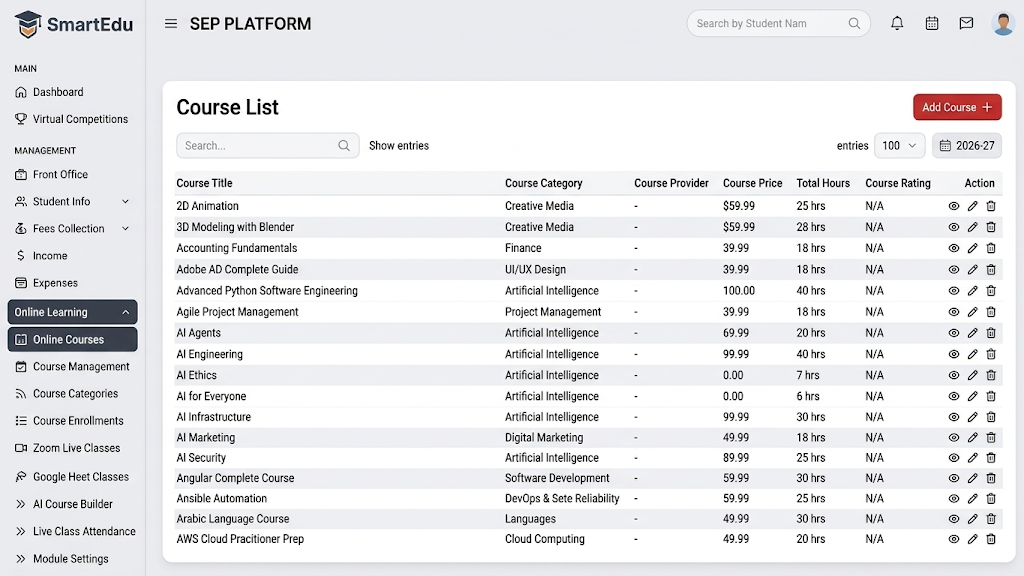Select Online Courses in sidebar
Viewport: 1024px width, 576px height.
(72, 340)
